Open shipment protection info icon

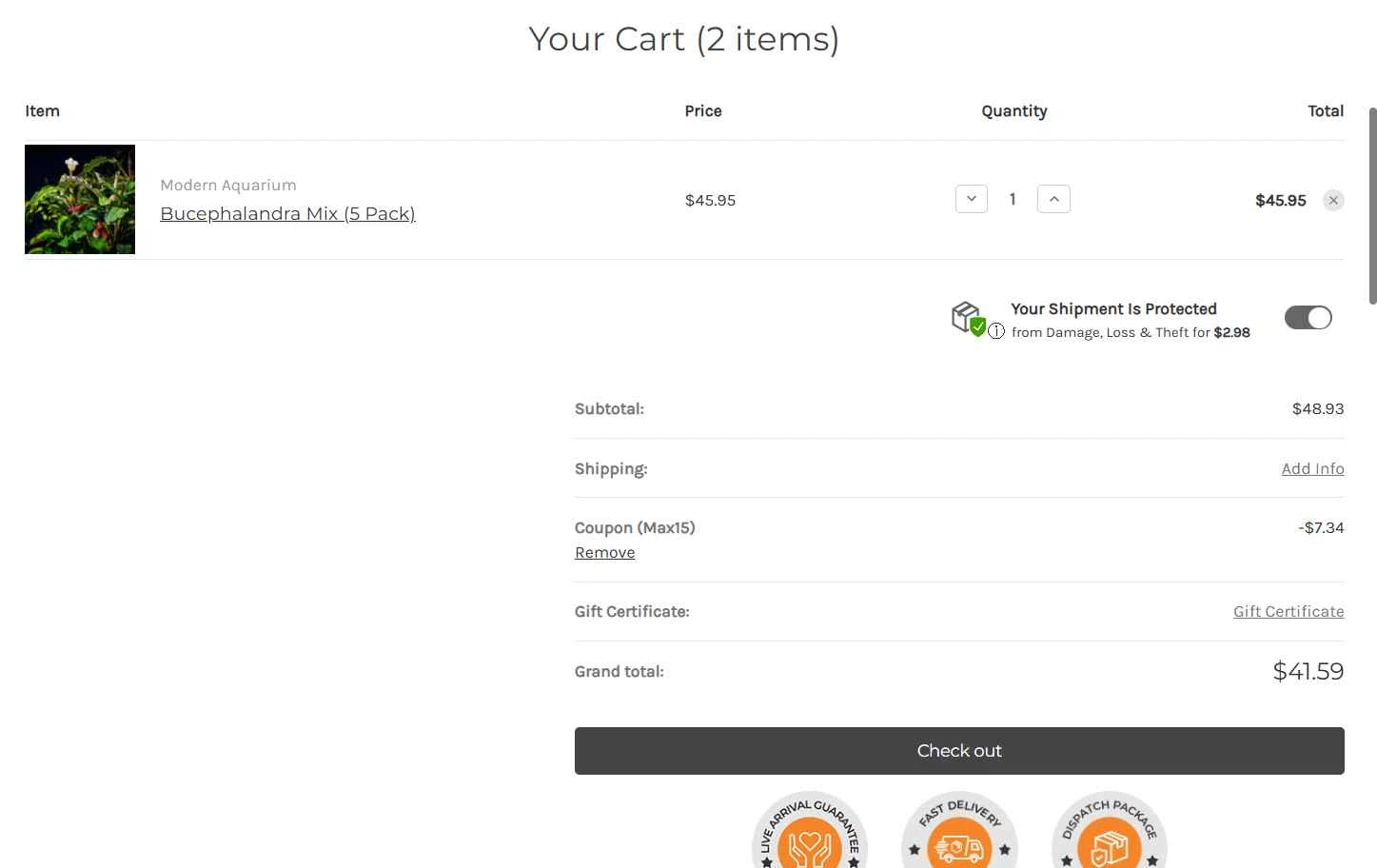996,331
